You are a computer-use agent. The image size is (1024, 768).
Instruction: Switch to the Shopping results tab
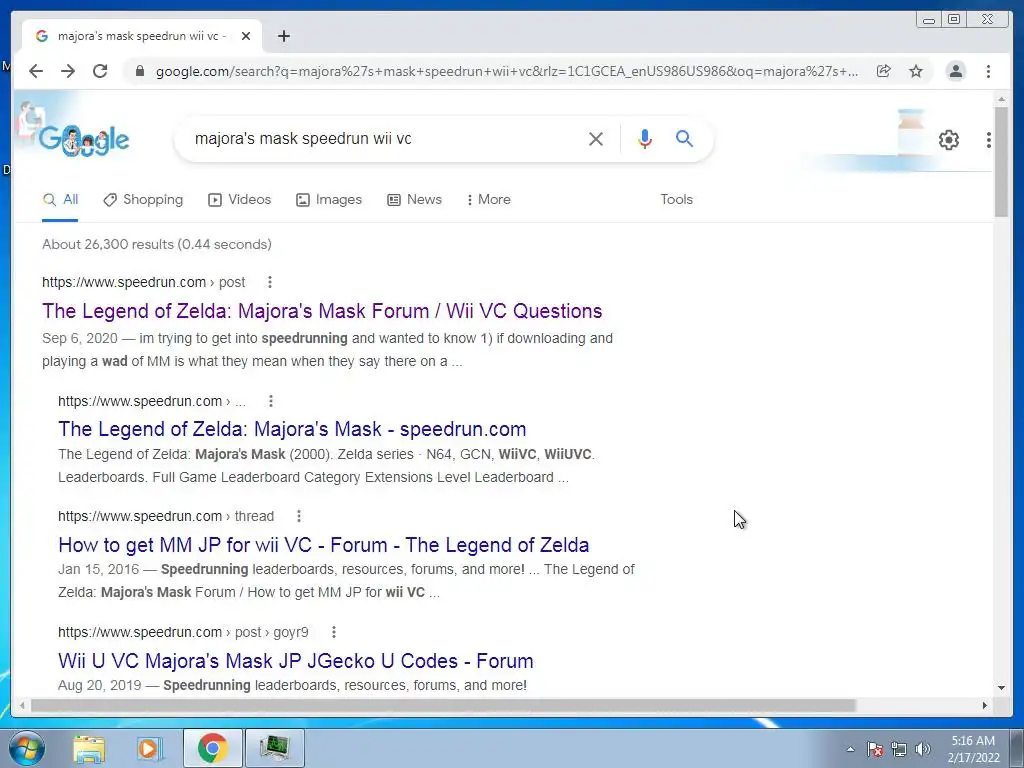point(144,200)
